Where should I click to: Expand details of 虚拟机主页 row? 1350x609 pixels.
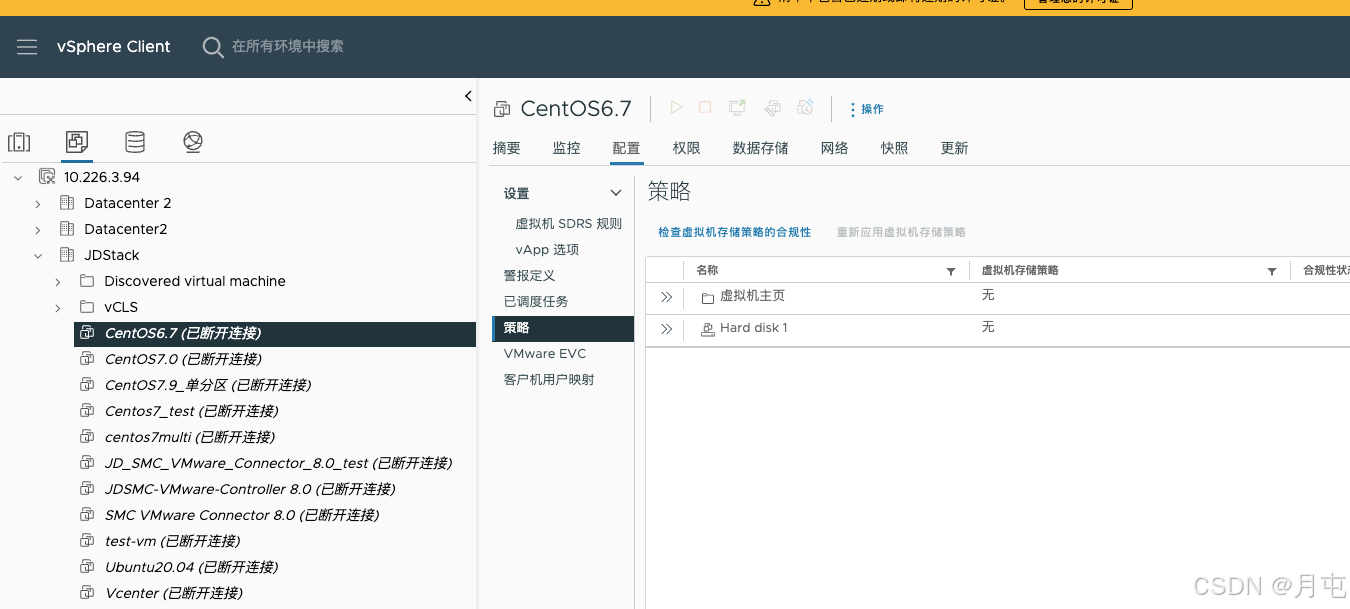coord(666,297)
